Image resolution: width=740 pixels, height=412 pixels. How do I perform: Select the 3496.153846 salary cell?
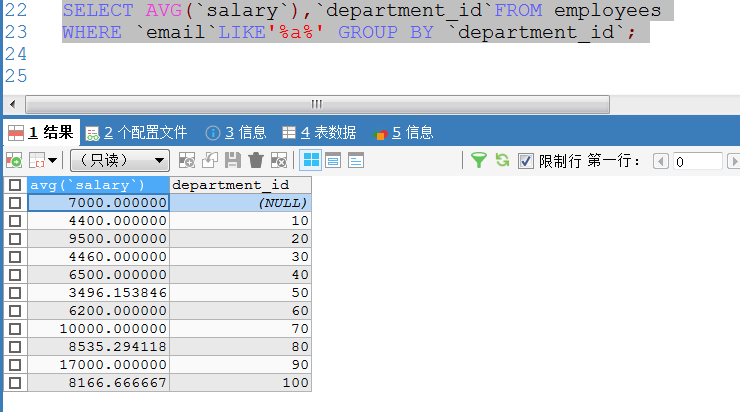(98, 293)
